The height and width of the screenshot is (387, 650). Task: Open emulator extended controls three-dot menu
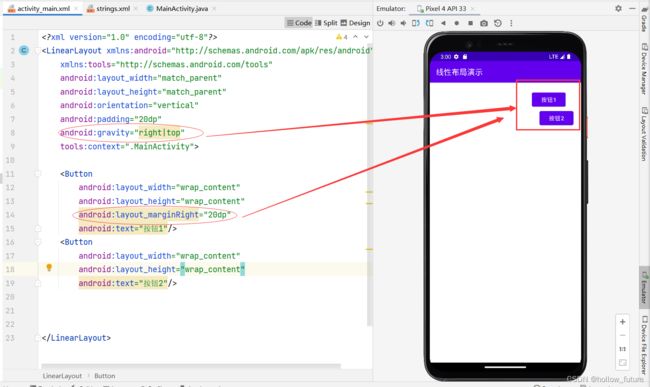(x=511, y=23)
